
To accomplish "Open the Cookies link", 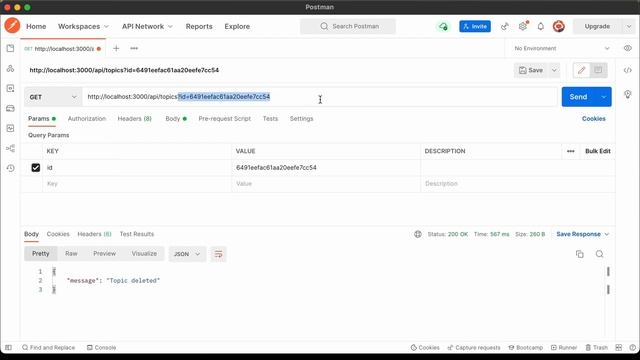I will point(593,119).
